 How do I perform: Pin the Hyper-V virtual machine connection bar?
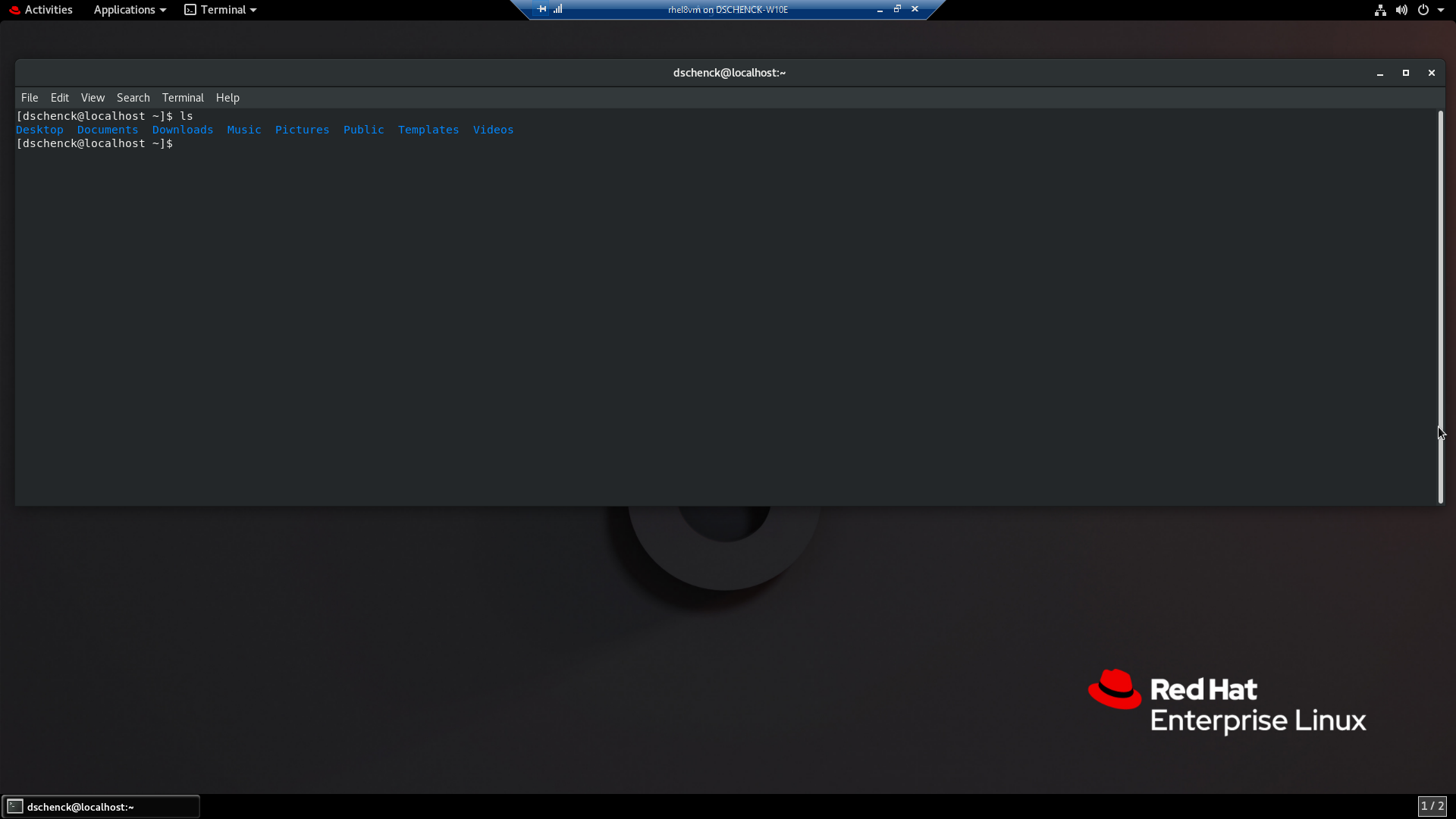tap(541, 8)
